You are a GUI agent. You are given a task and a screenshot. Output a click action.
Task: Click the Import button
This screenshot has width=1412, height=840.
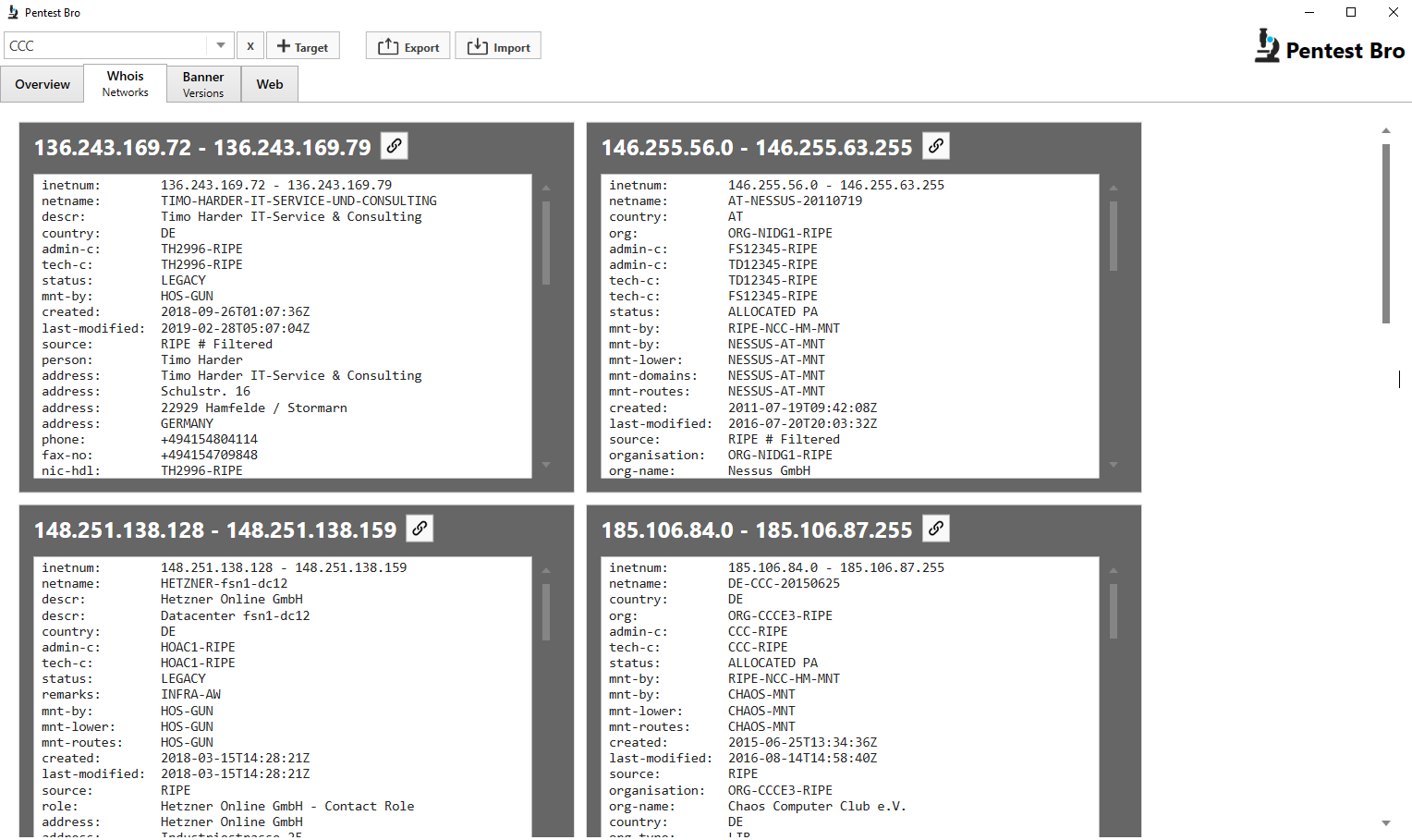tap(498, 46)
